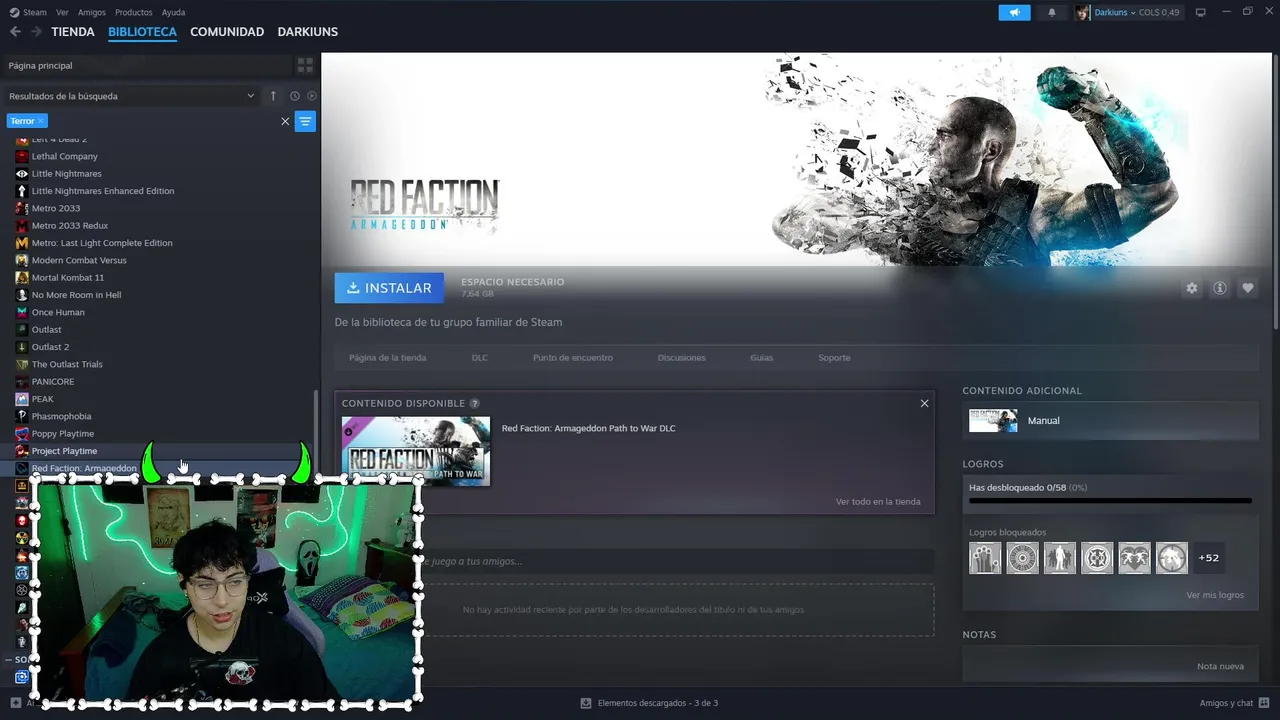
Task: Click the INSTALAR button
Action: [x=389, y=288]
